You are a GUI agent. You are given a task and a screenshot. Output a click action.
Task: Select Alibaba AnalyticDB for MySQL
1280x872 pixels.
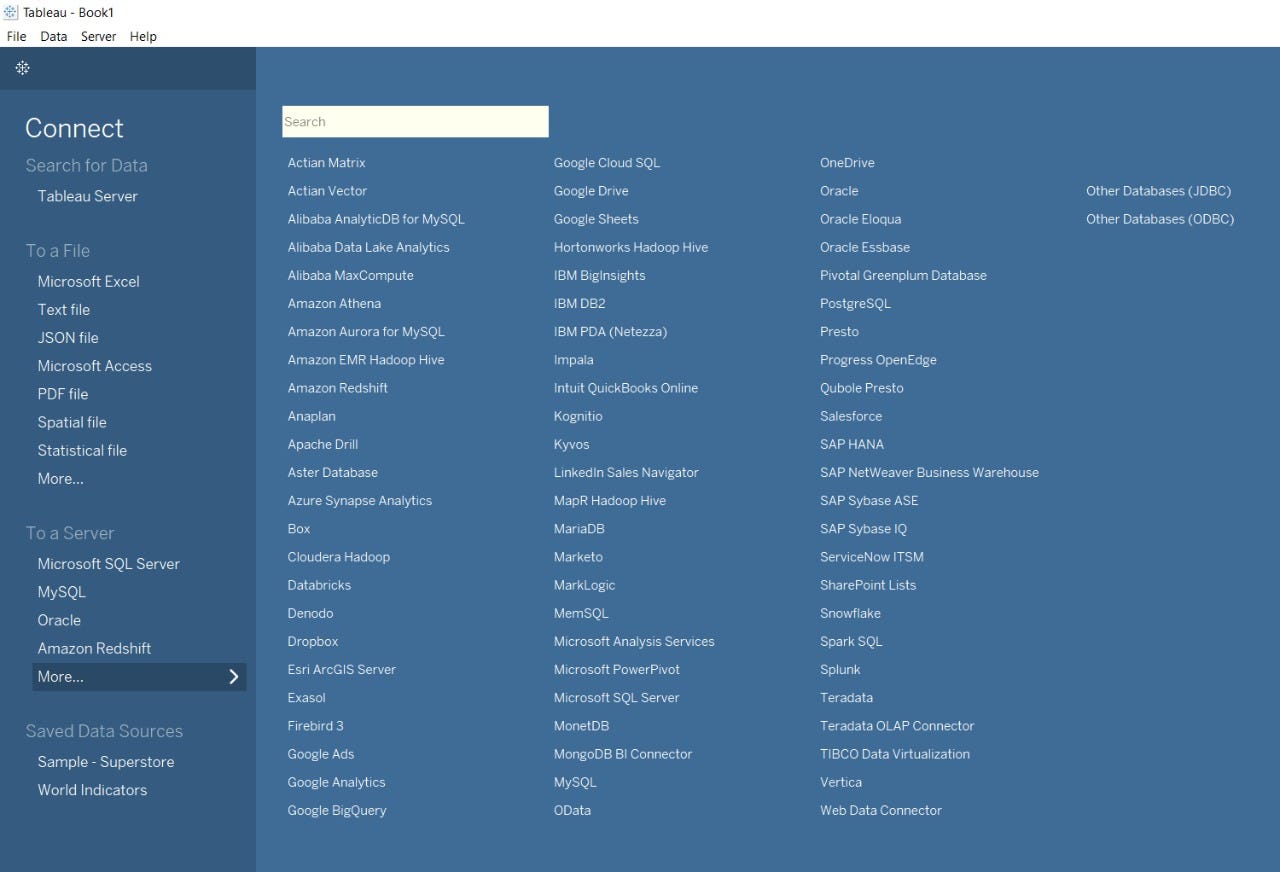376,219
